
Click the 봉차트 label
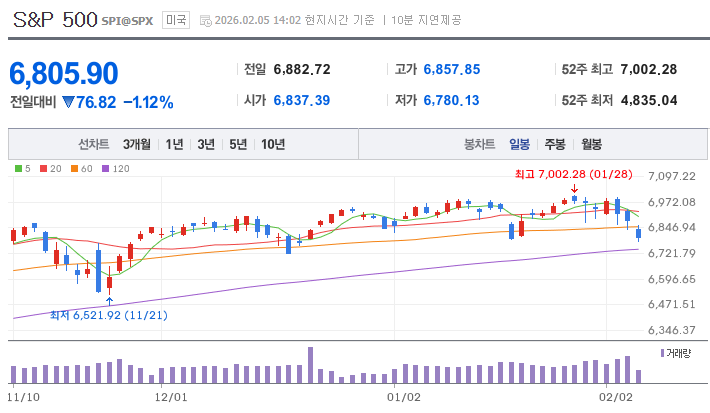pyautogui.click(x=480, y=144)
